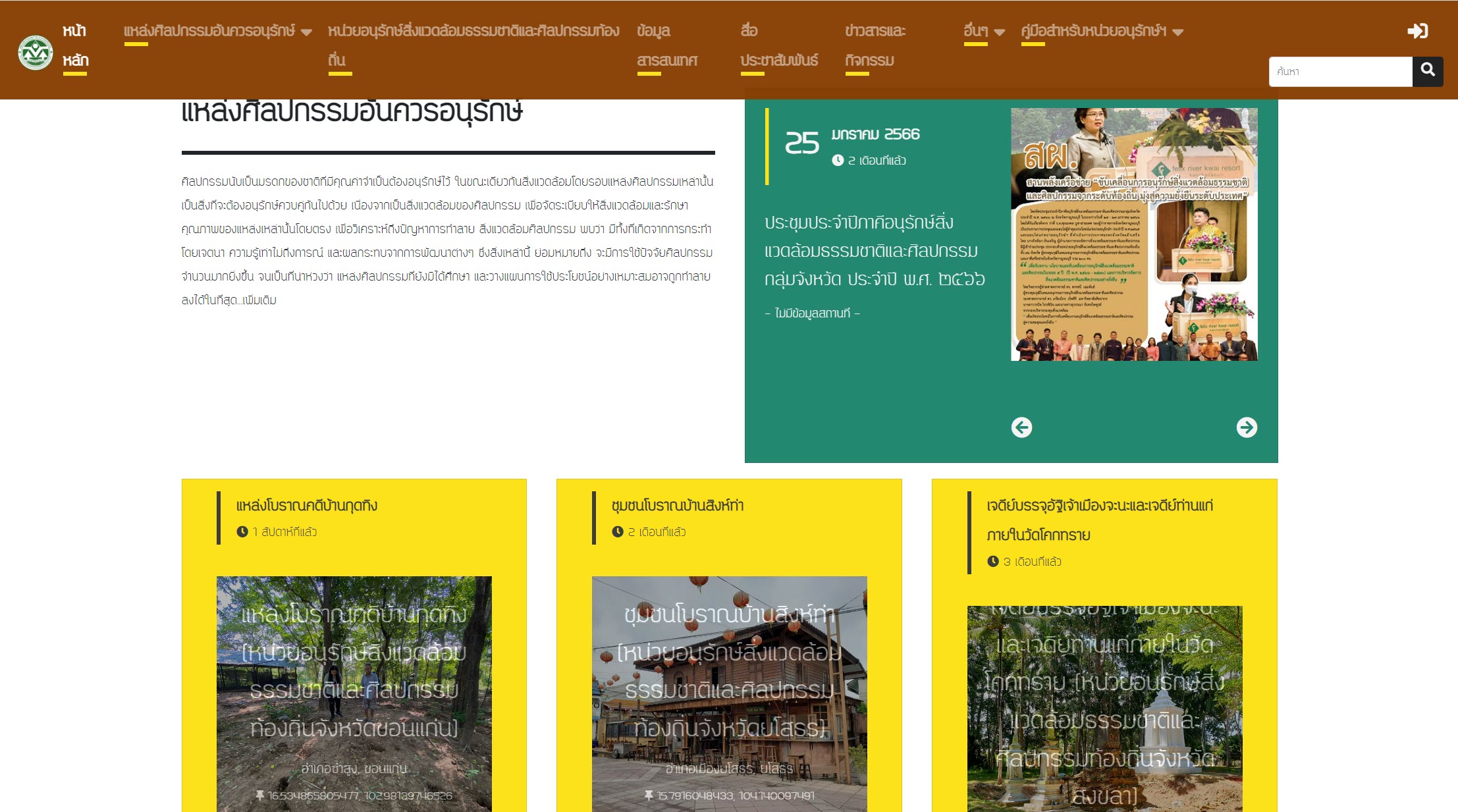Click the เพิ่มเติม read-more link
The height and width of the screenshot is (812, 1458).
(259, 300)
